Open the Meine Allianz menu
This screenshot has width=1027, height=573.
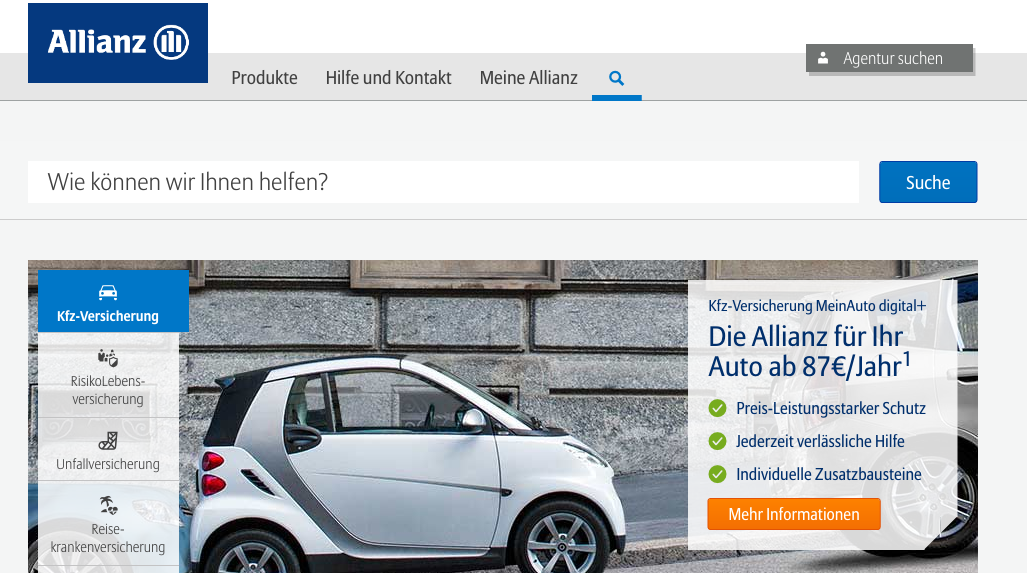529,78
